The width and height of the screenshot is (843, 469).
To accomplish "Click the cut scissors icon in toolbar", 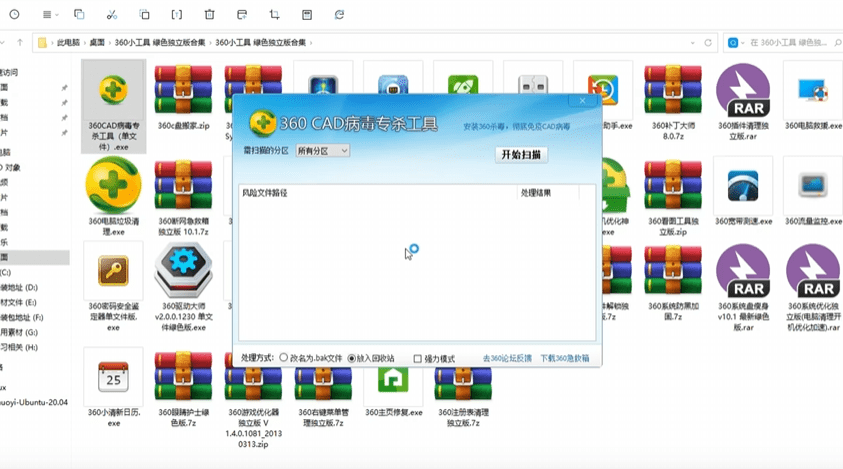I will (111, 15).
